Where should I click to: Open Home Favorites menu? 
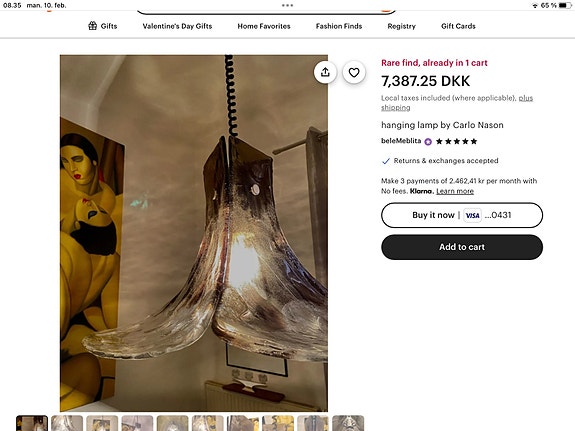264,26
